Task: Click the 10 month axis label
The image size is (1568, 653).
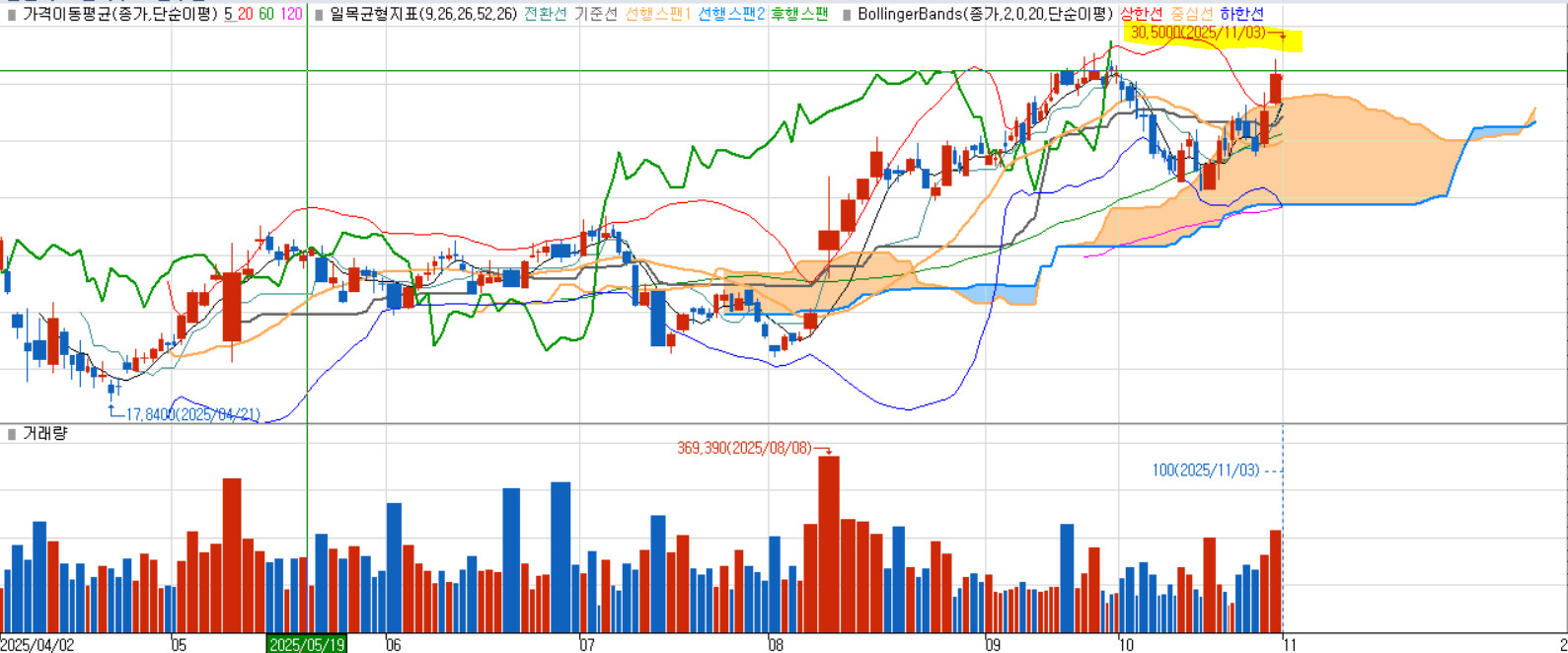Action: 1126,645
